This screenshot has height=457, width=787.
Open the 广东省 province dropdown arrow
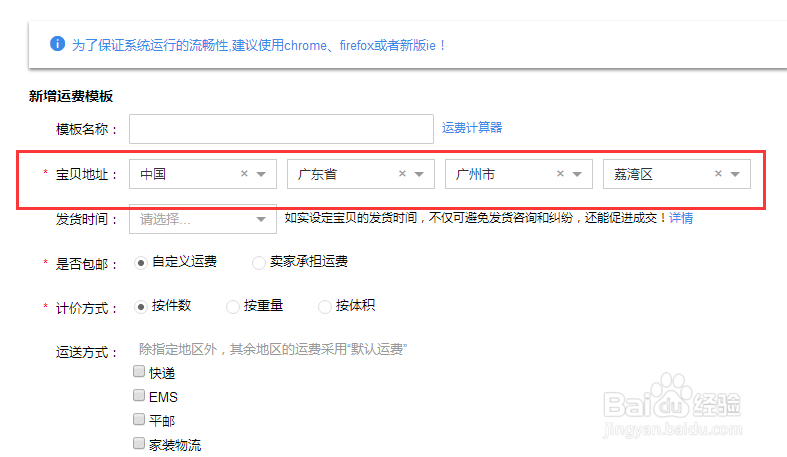pyautogui.click(x=419, y=174)
